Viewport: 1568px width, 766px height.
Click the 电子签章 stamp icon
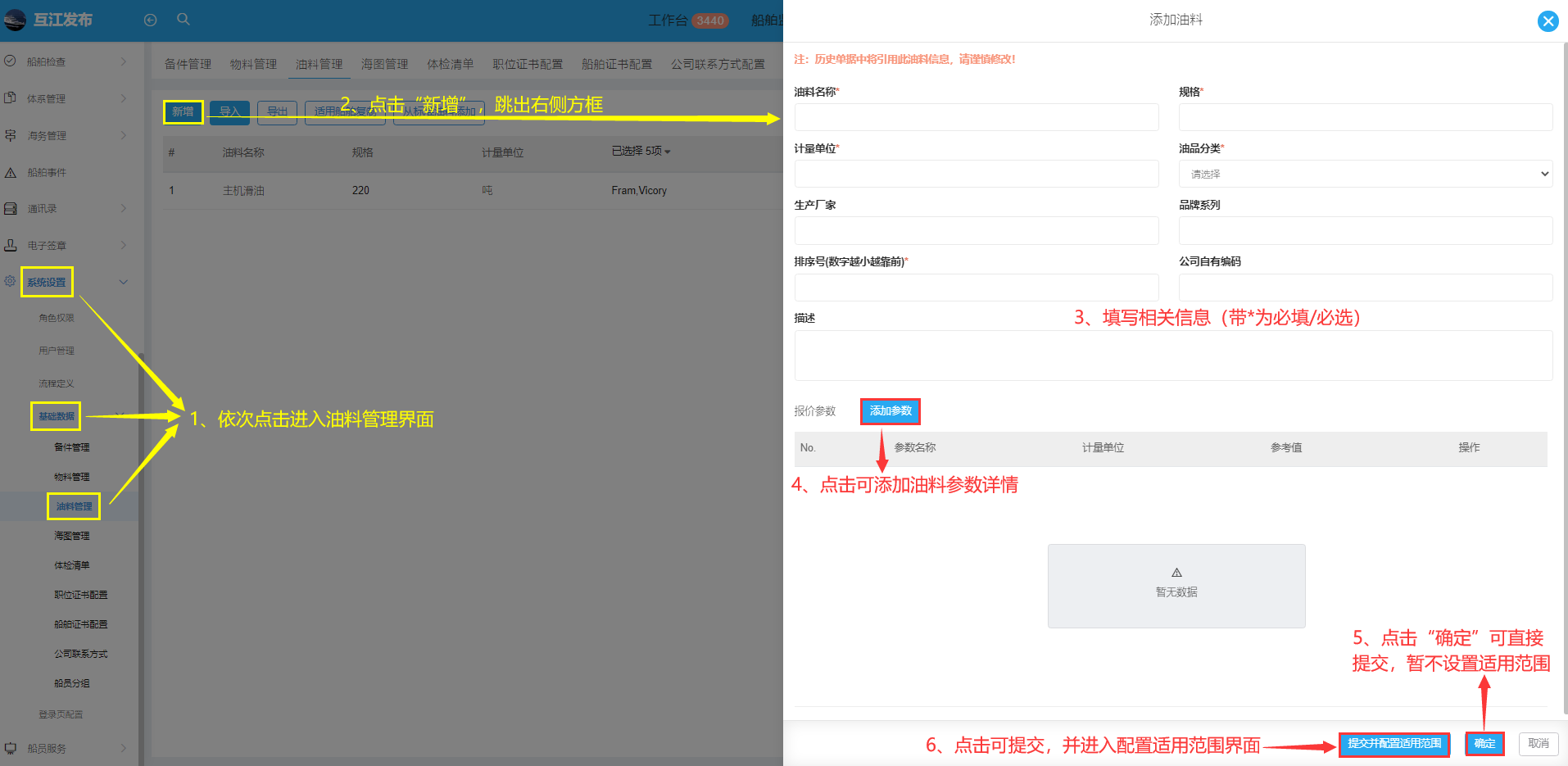pos(11,245)
